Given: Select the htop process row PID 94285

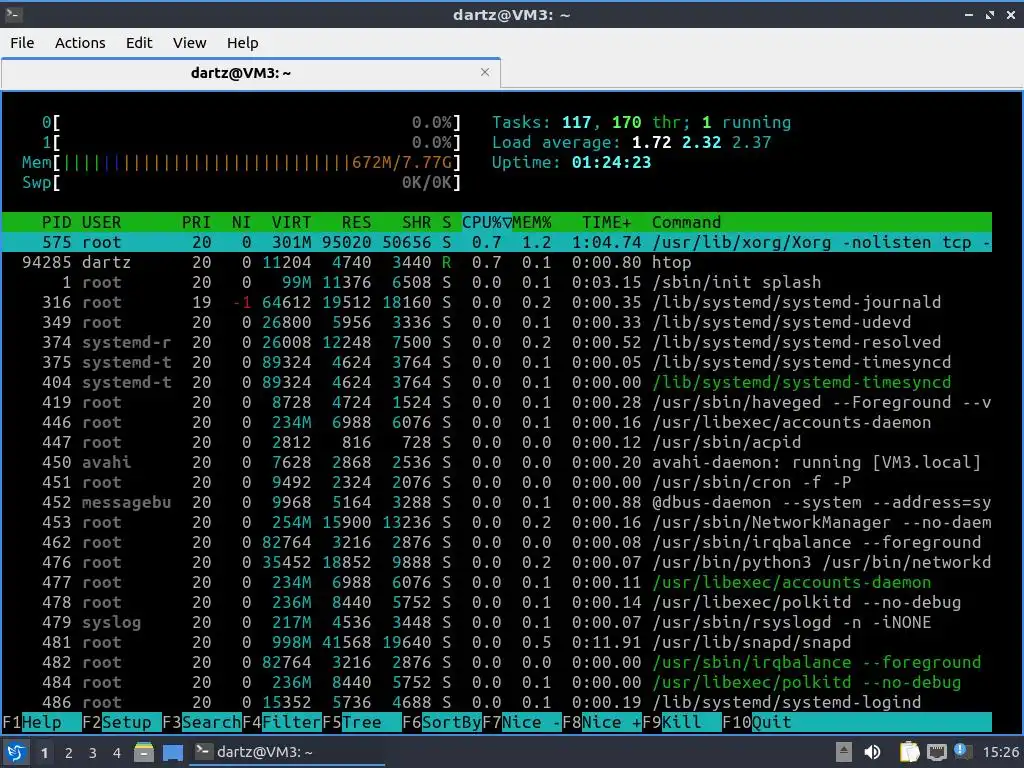Looking at the screenshot, I should point(496,263).
